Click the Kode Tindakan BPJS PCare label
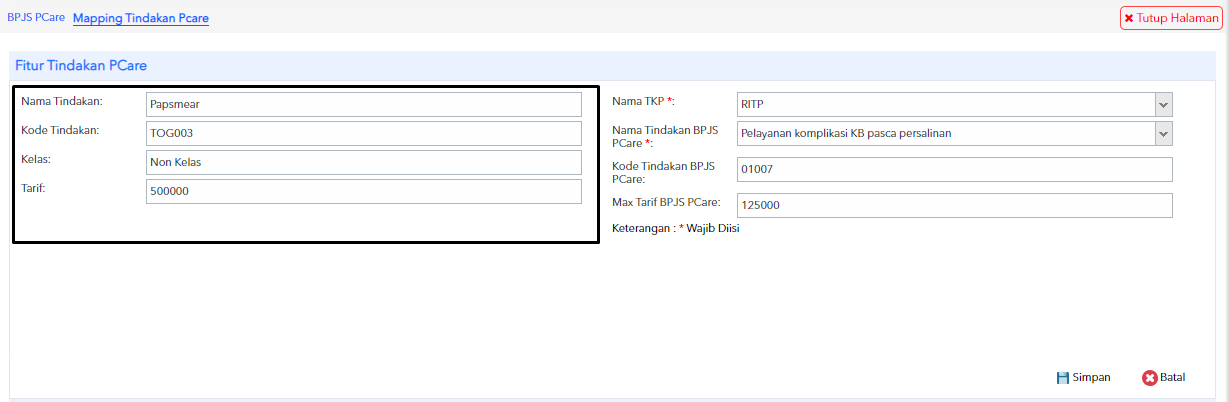 click(x=666, y=171)
